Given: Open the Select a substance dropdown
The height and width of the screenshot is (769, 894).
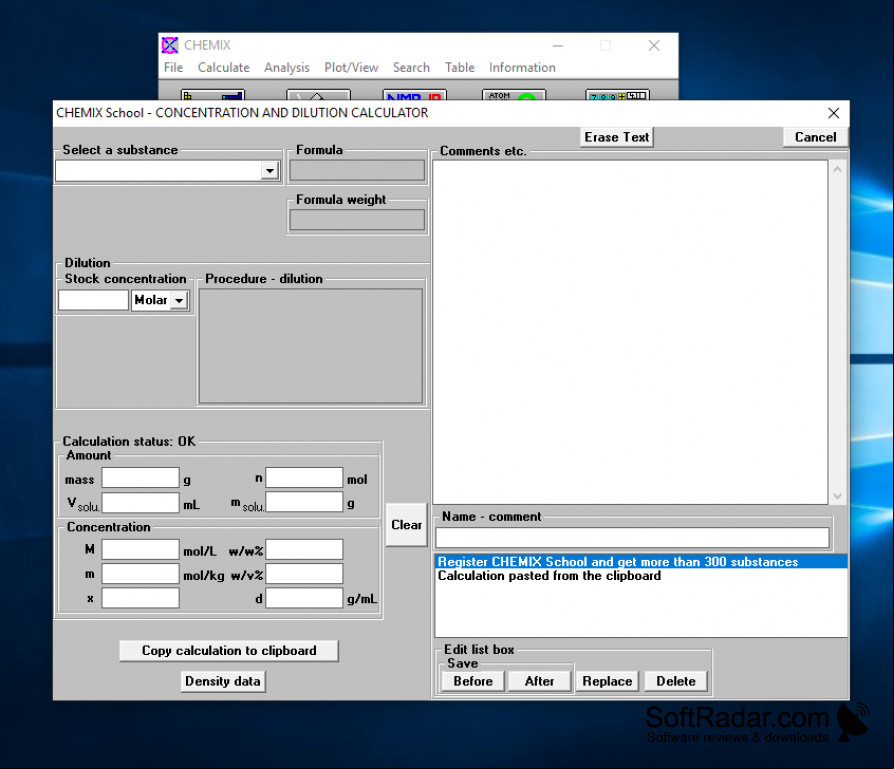Looking at the screenshot, I should click(x=269, y=170).
